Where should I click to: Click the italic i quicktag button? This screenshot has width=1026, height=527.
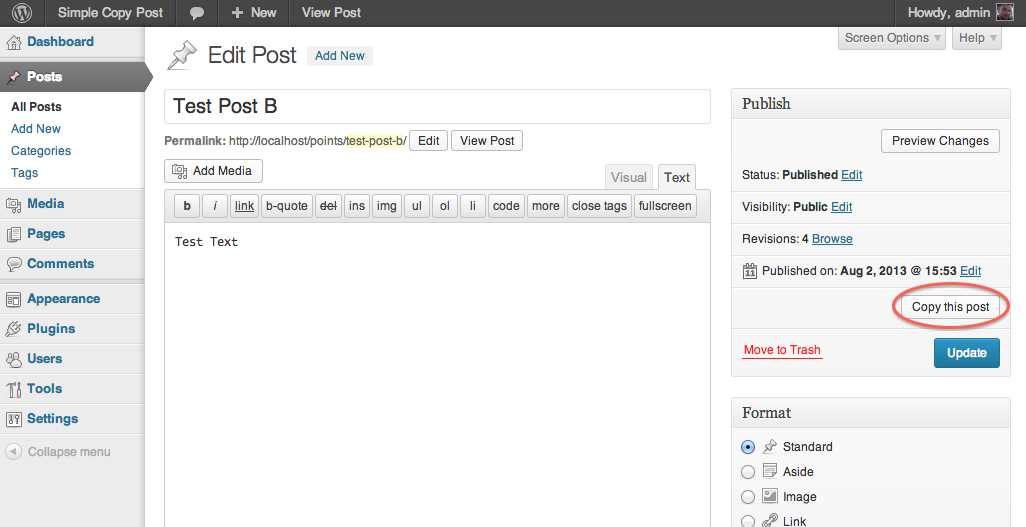click(x=215, y=206)
